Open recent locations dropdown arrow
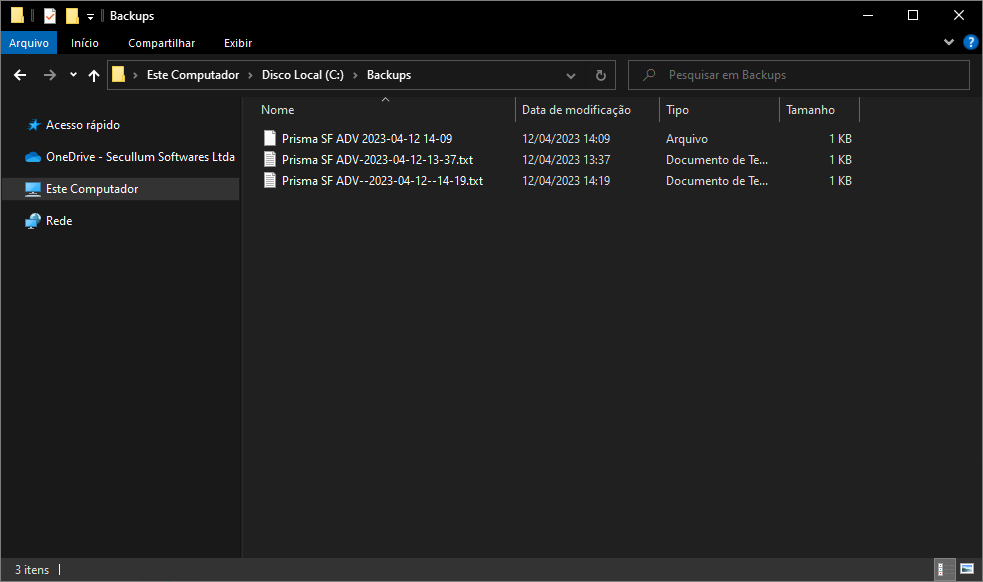983x582 pixels. [x=73, y=75]
